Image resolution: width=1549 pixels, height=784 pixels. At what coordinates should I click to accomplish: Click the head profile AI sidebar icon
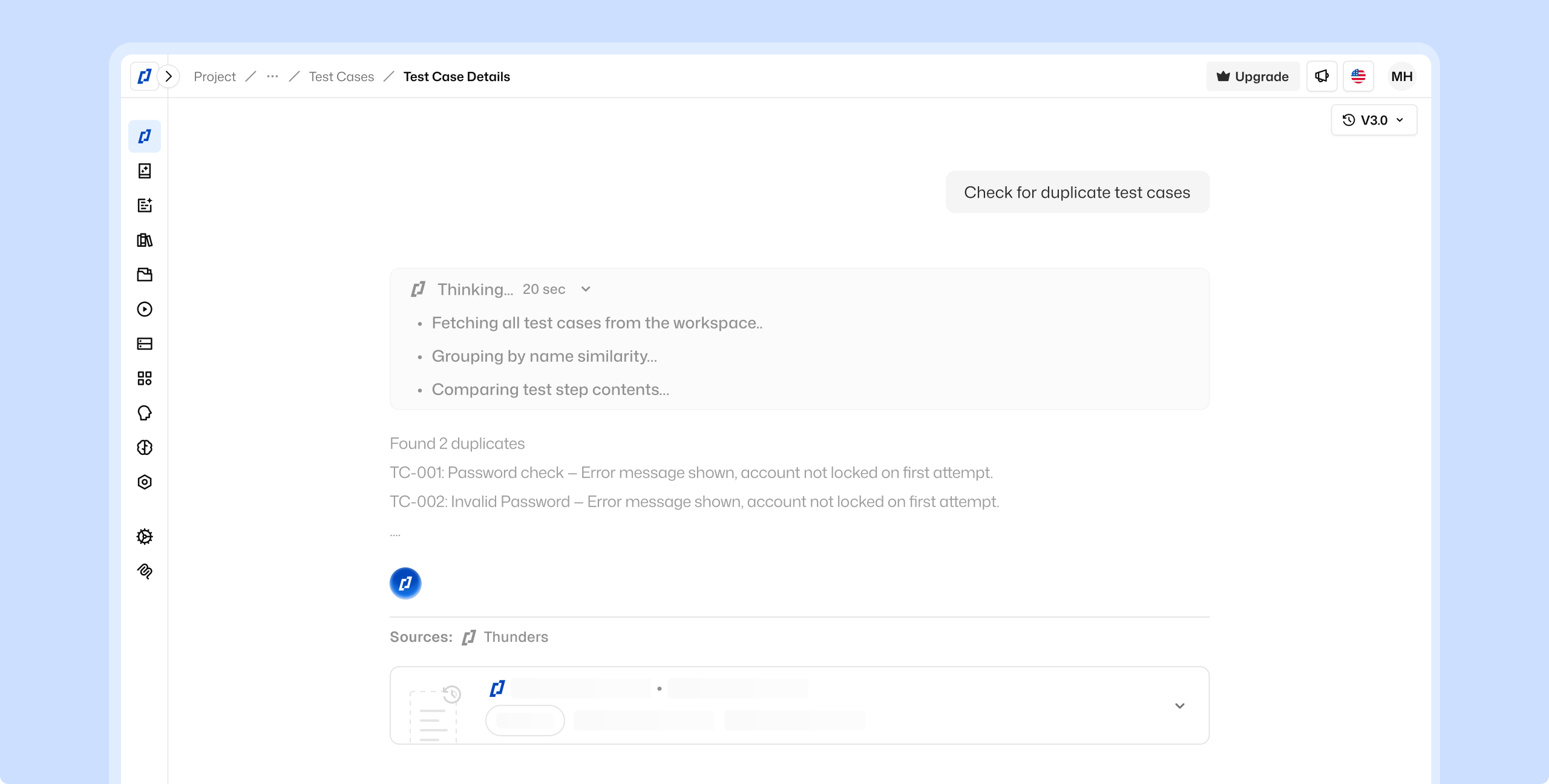tap(145, 413)
